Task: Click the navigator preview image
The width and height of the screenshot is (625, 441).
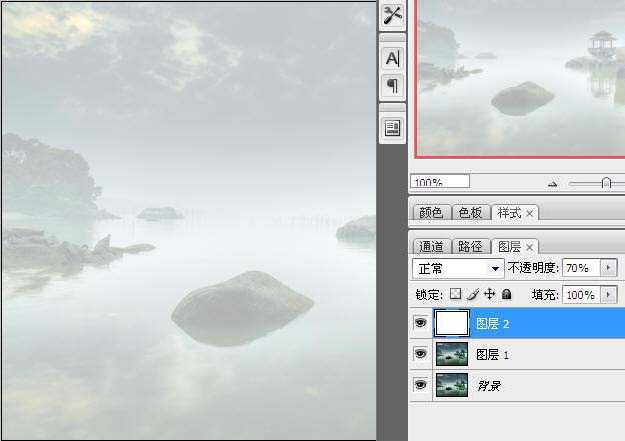Action: 520,78
